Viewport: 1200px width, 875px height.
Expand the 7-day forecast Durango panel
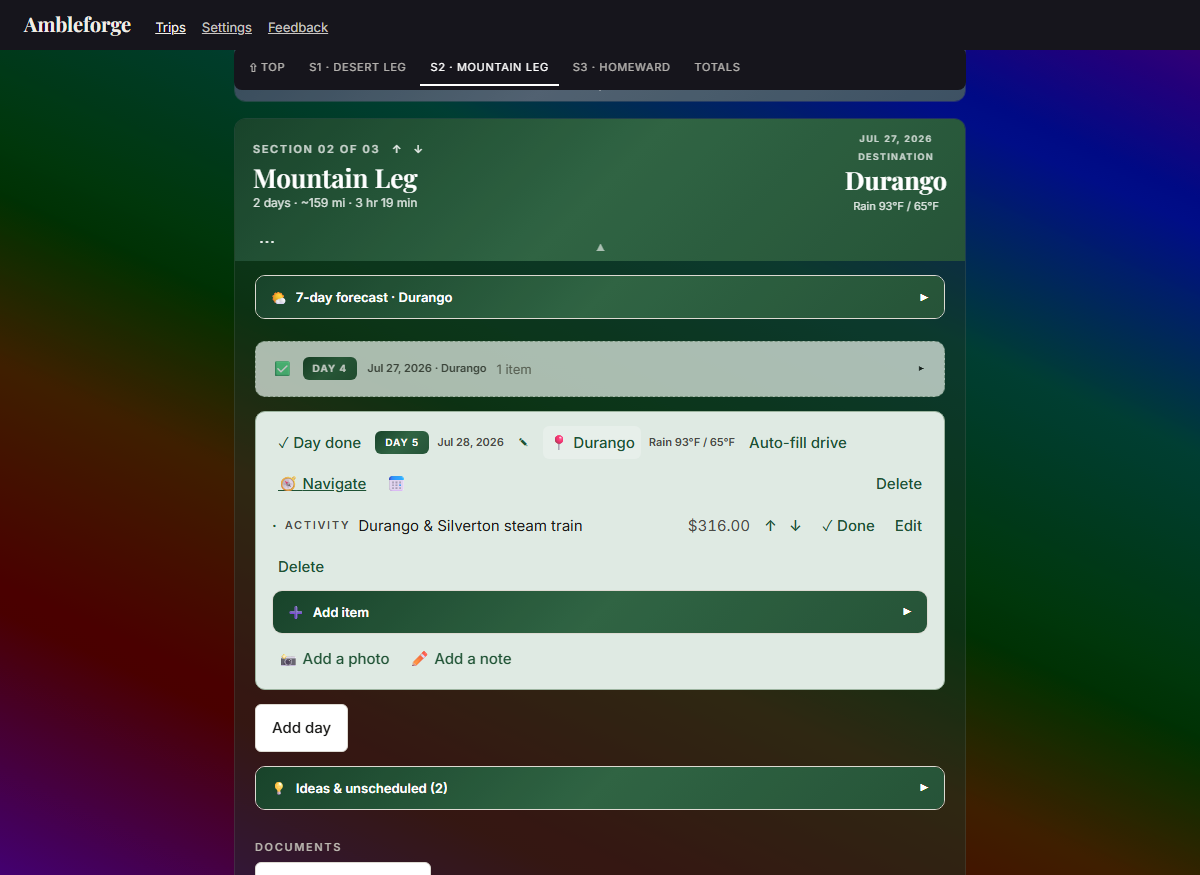click(x=600, y=297)
